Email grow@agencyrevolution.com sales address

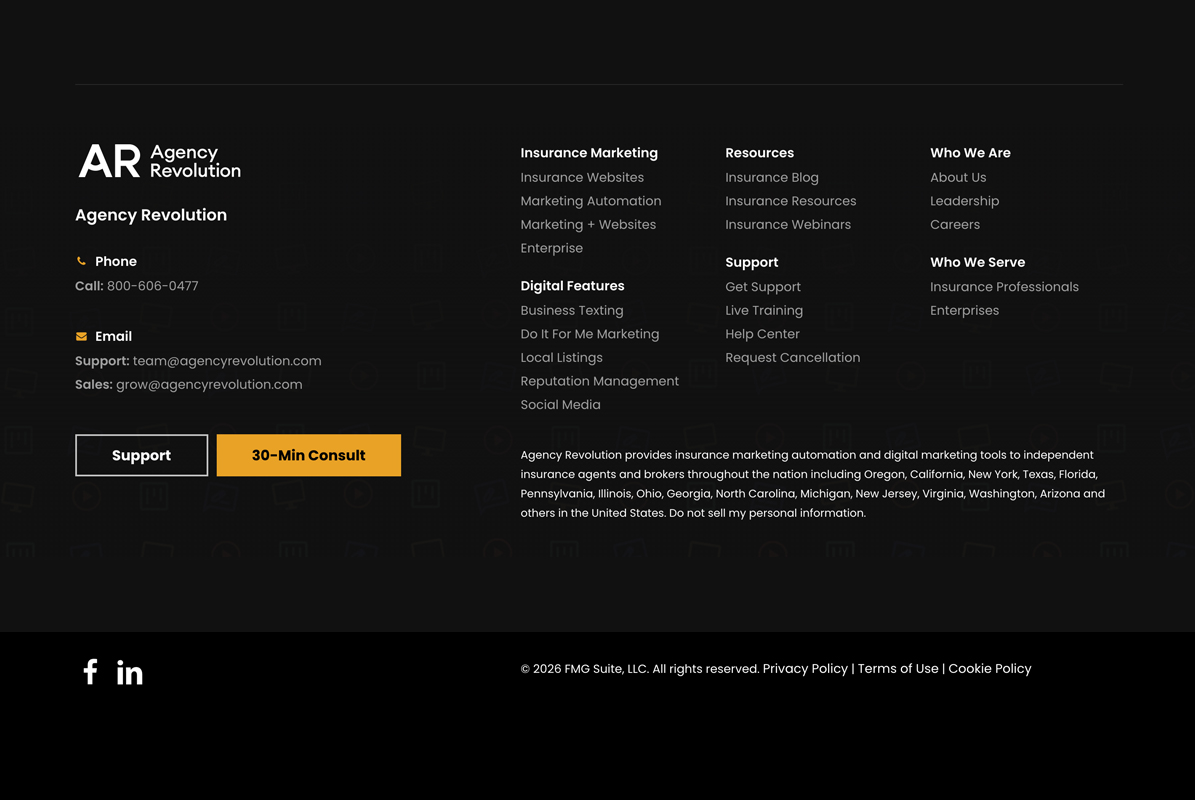(x=209, y=384)
